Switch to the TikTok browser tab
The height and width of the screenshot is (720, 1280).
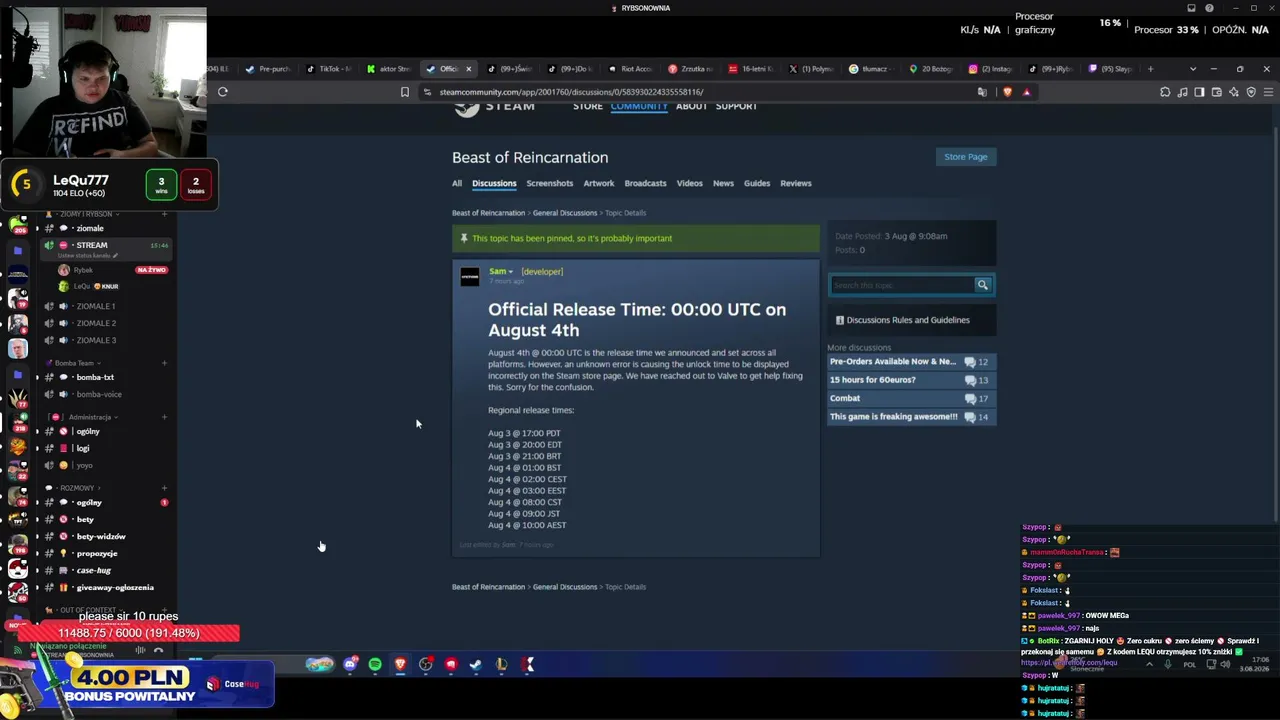point(330,69)
